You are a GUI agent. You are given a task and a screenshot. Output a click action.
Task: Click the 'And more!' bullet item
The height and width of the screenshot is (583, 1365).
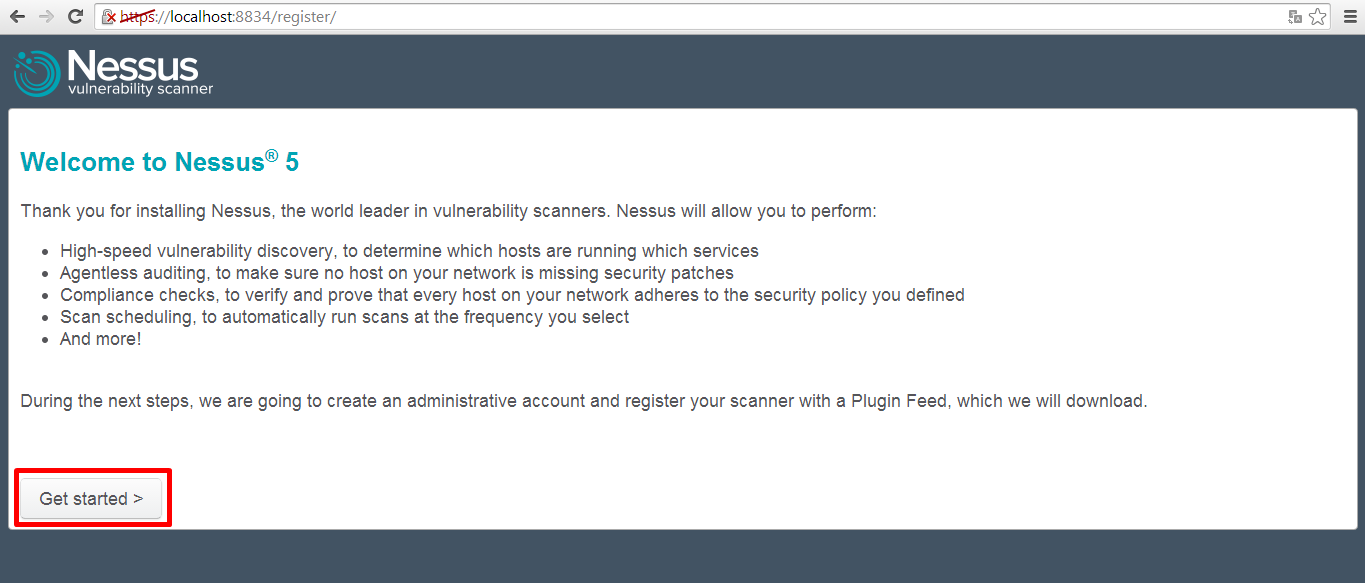[100, 339]
